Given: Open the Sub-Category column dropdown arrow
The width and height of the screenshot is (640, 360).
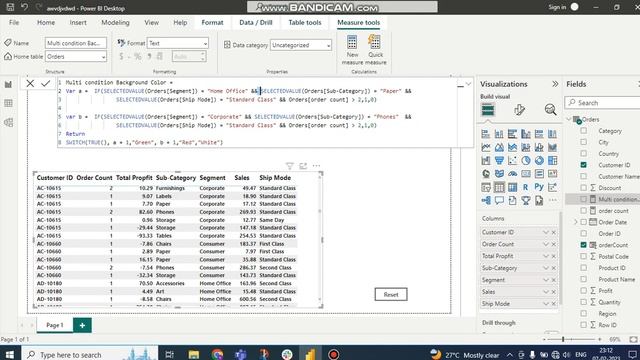Looking at the screenshot, I should tap(546, 268).
